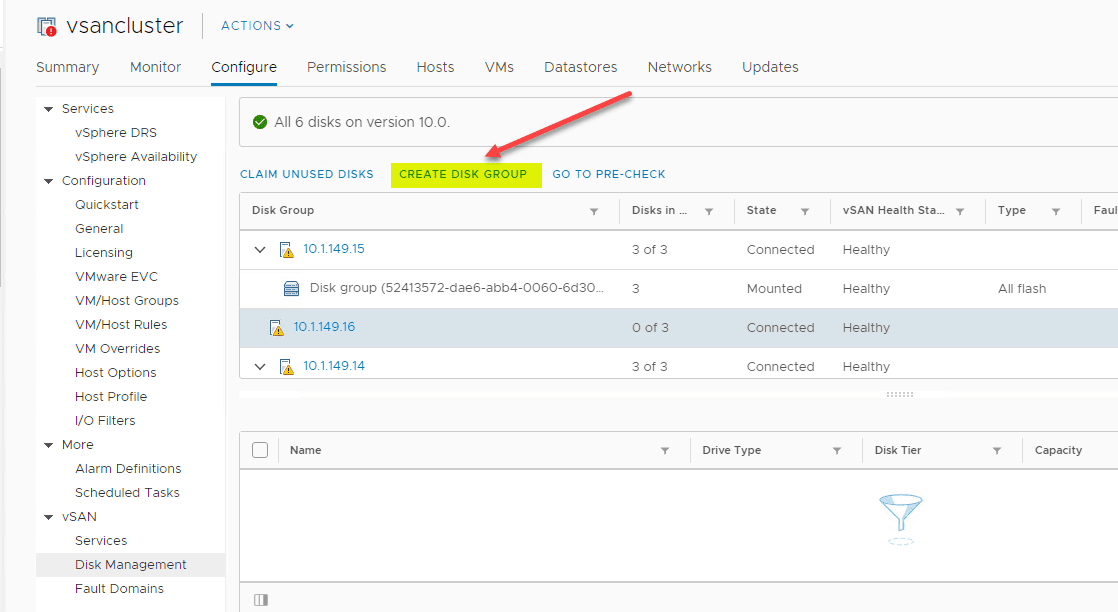The image size is (1118, 612).
Task: Open Licensing in the sidebar
Action: (x=103, y=253)
